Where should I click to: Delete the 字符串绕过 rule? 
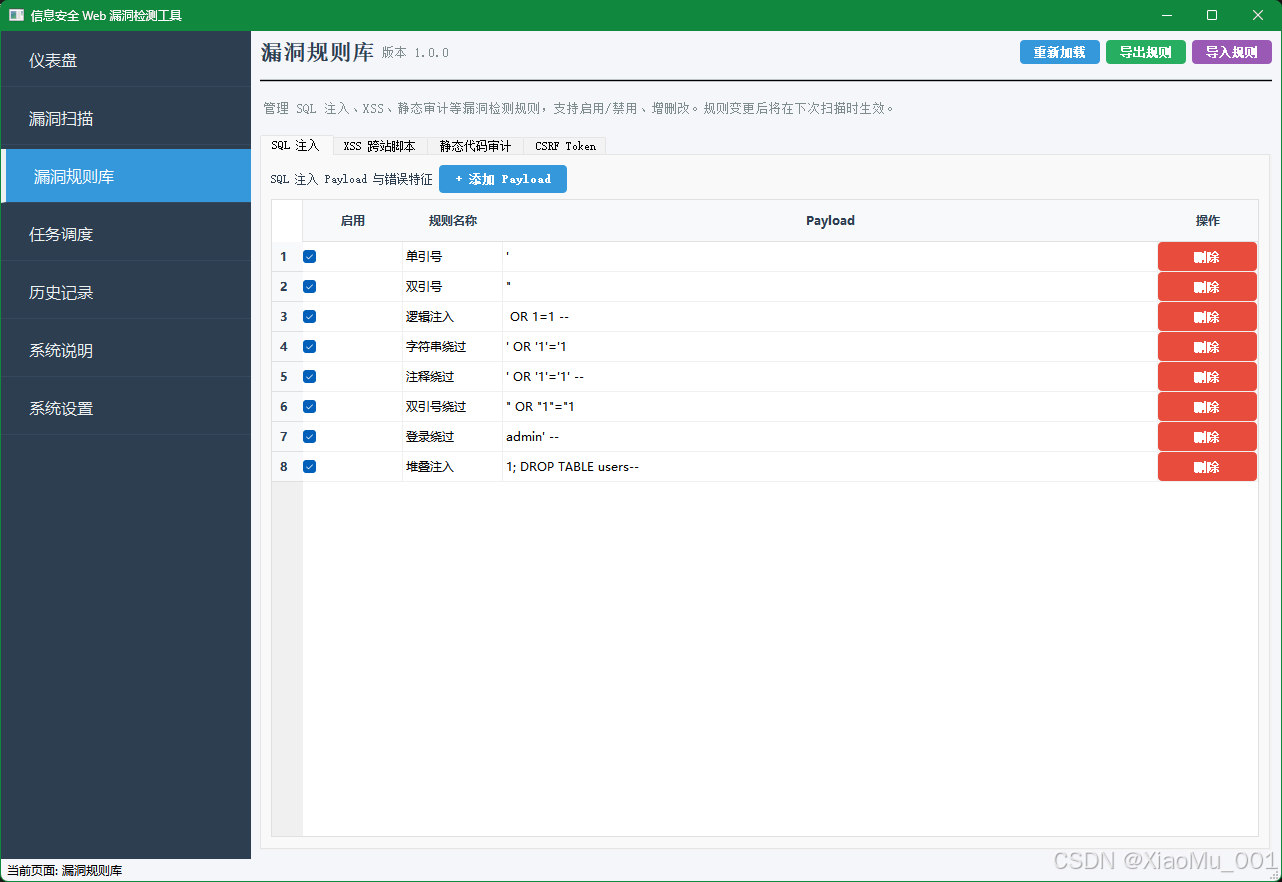tap(1207, 347)
